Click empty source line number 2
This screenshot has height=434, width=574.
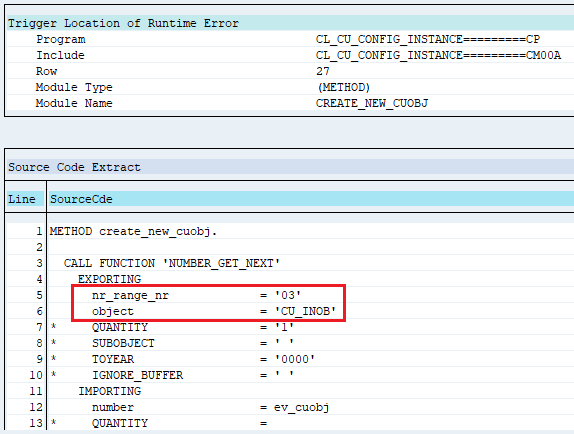39,247
